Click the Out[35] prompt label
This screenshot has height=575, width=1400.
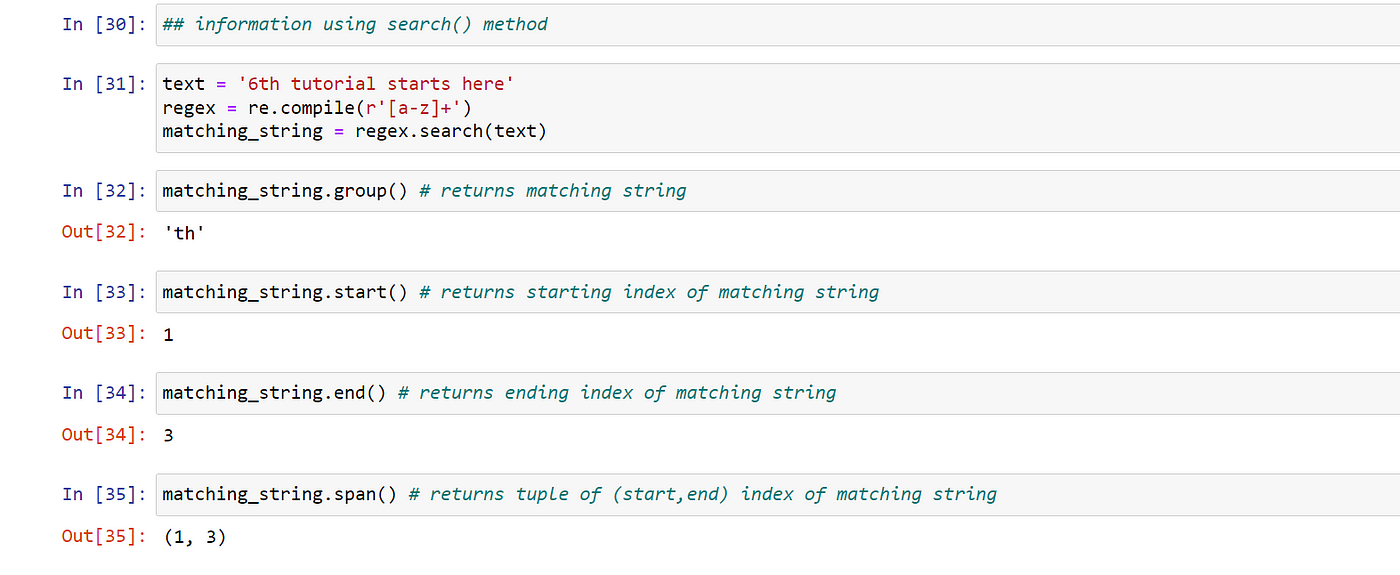point(104,536)
